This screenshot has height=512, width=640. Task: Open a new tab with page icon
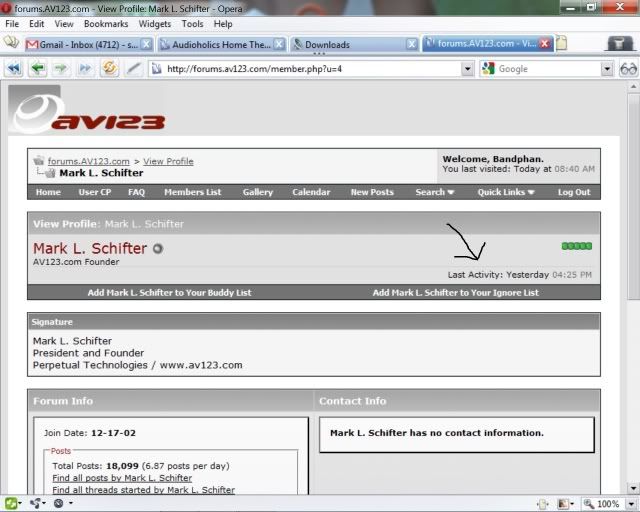(562, 43)
